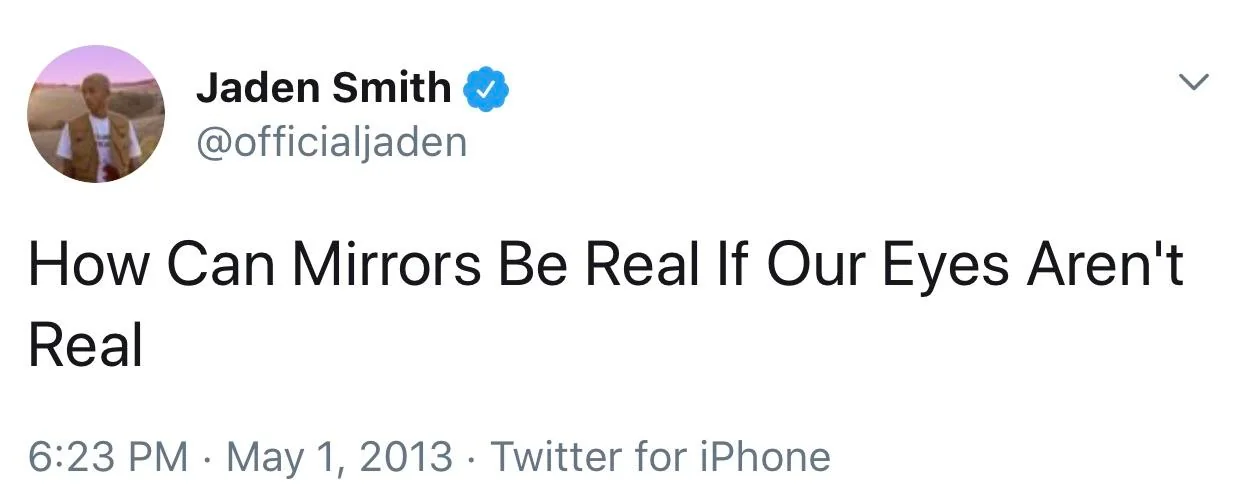
Task: Open the @officialjaden handle link
Action: point(332,142)
